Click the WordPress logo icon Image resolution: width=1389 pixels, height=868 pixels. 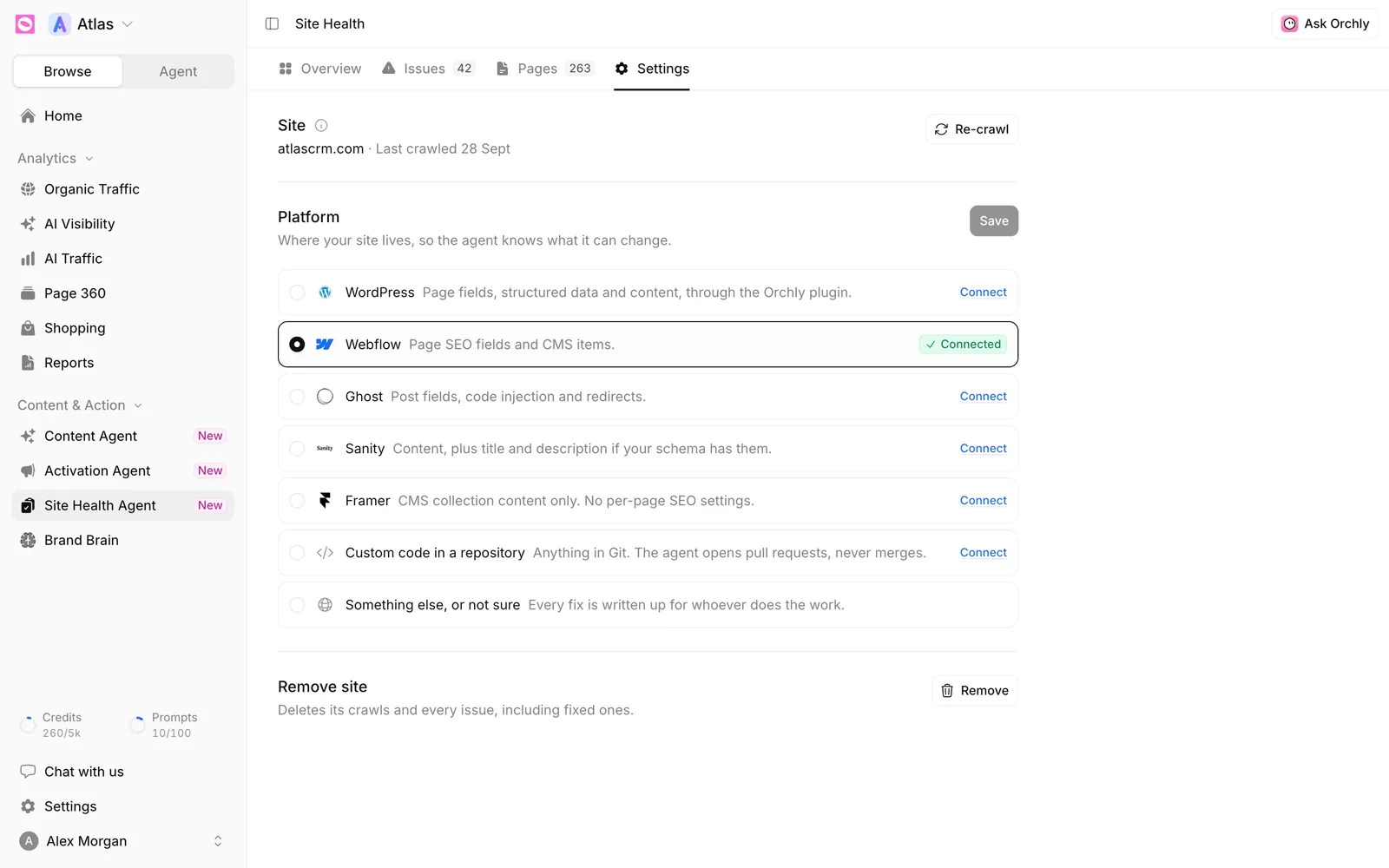(325, 293)
